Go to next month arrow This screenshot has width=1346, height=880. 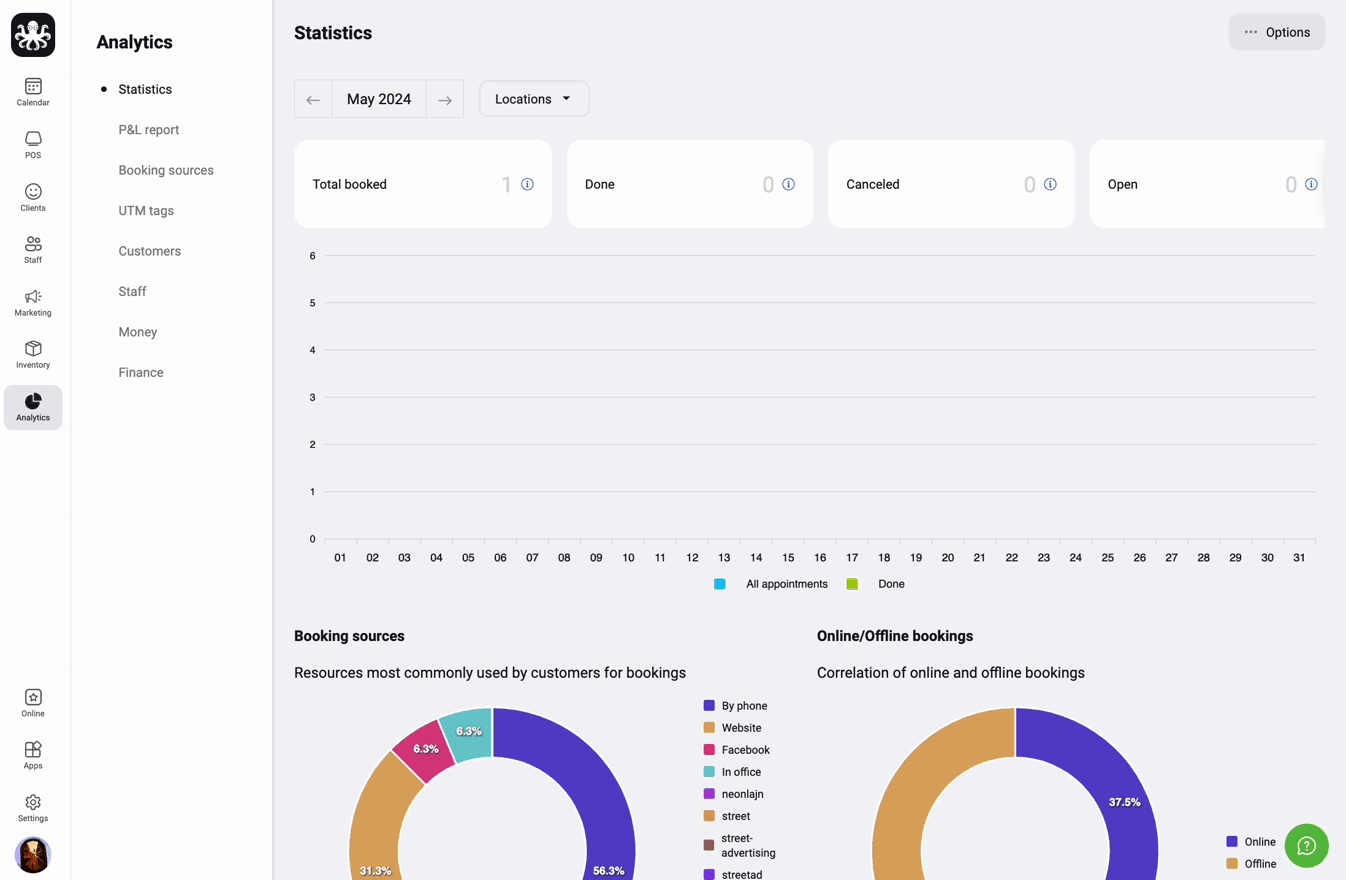(x=445, y=99)
